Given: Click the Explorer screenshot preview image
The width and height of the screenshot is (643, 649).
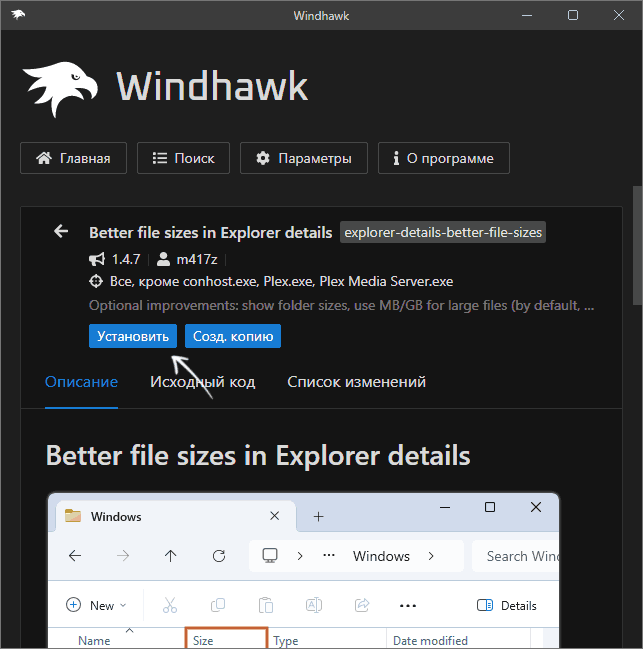Looking at the screenshot, I should click(x=304, y=570).
